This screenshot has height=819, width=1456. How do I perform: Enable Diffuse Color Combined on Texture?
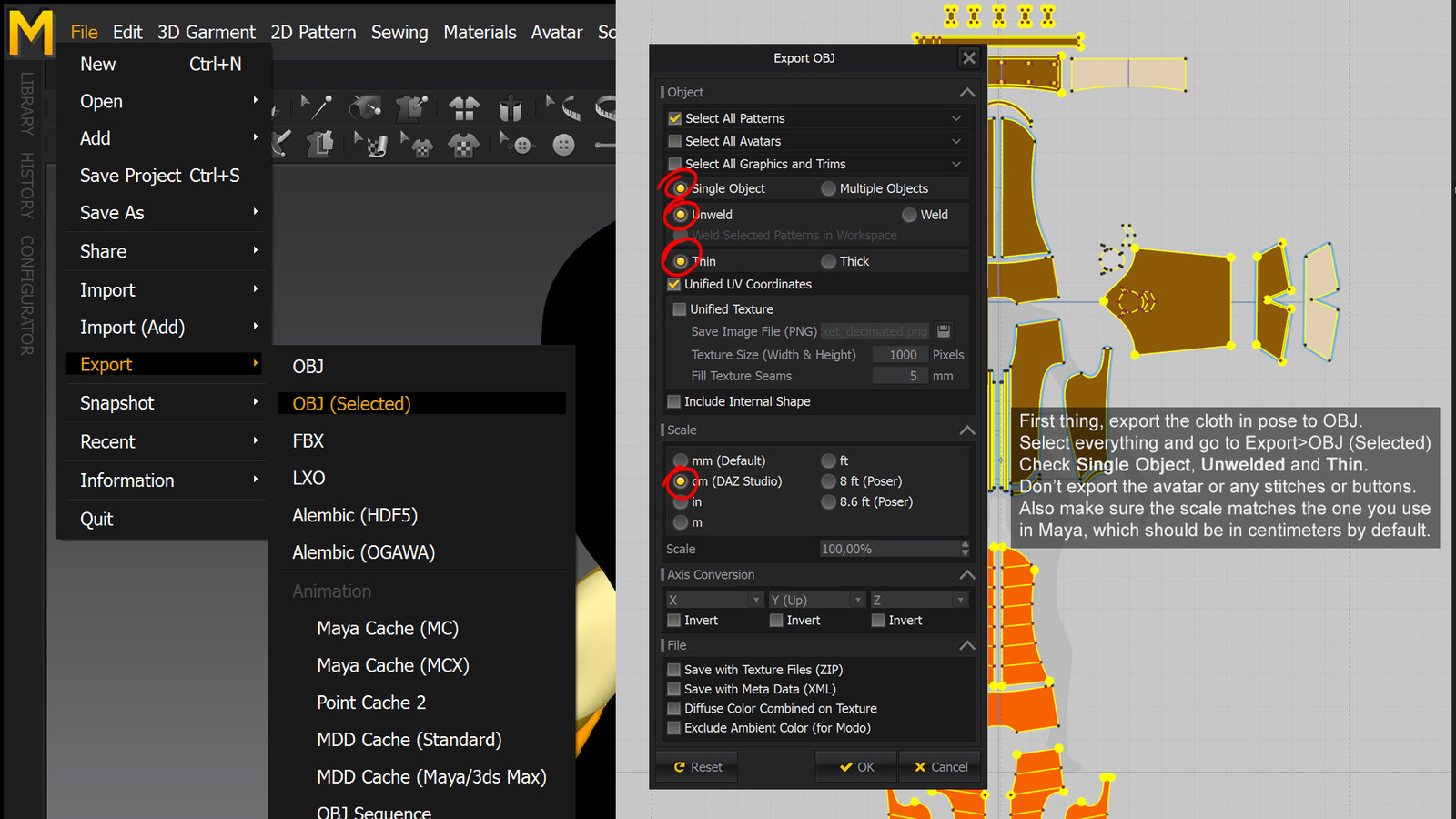point(674,709)
